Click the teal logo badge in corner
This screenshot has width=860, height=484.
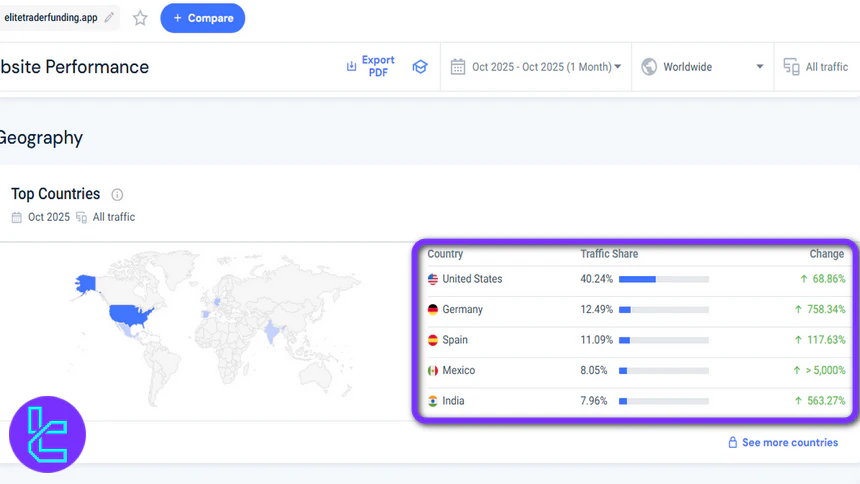[x=47, y=435]
